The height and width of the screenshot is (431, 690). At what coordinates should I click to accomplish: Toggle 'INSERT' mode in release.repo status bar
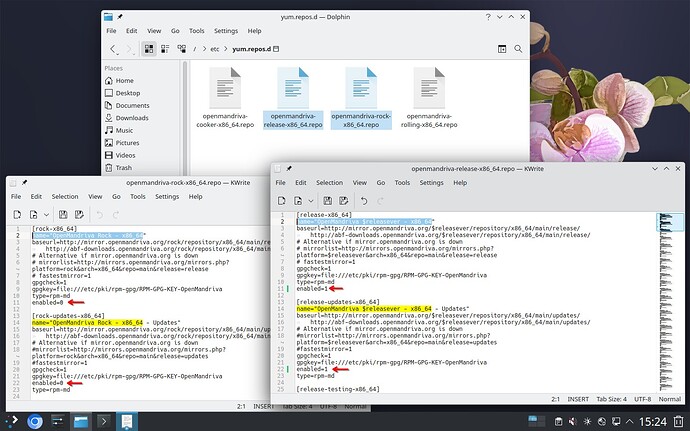[x=578, y=399]
